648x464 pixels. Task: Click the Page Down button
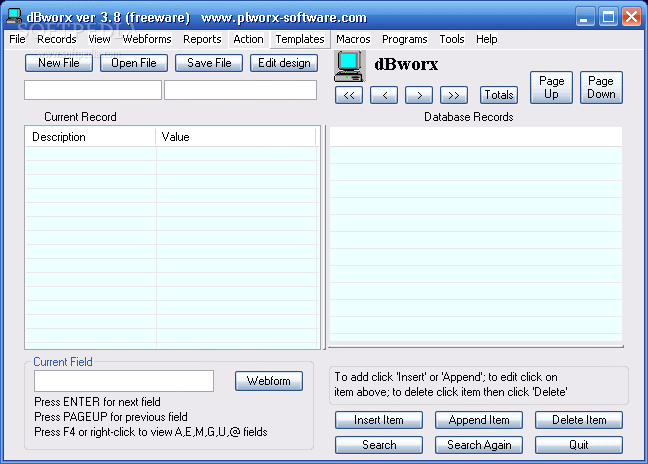[x=601, y=87]
